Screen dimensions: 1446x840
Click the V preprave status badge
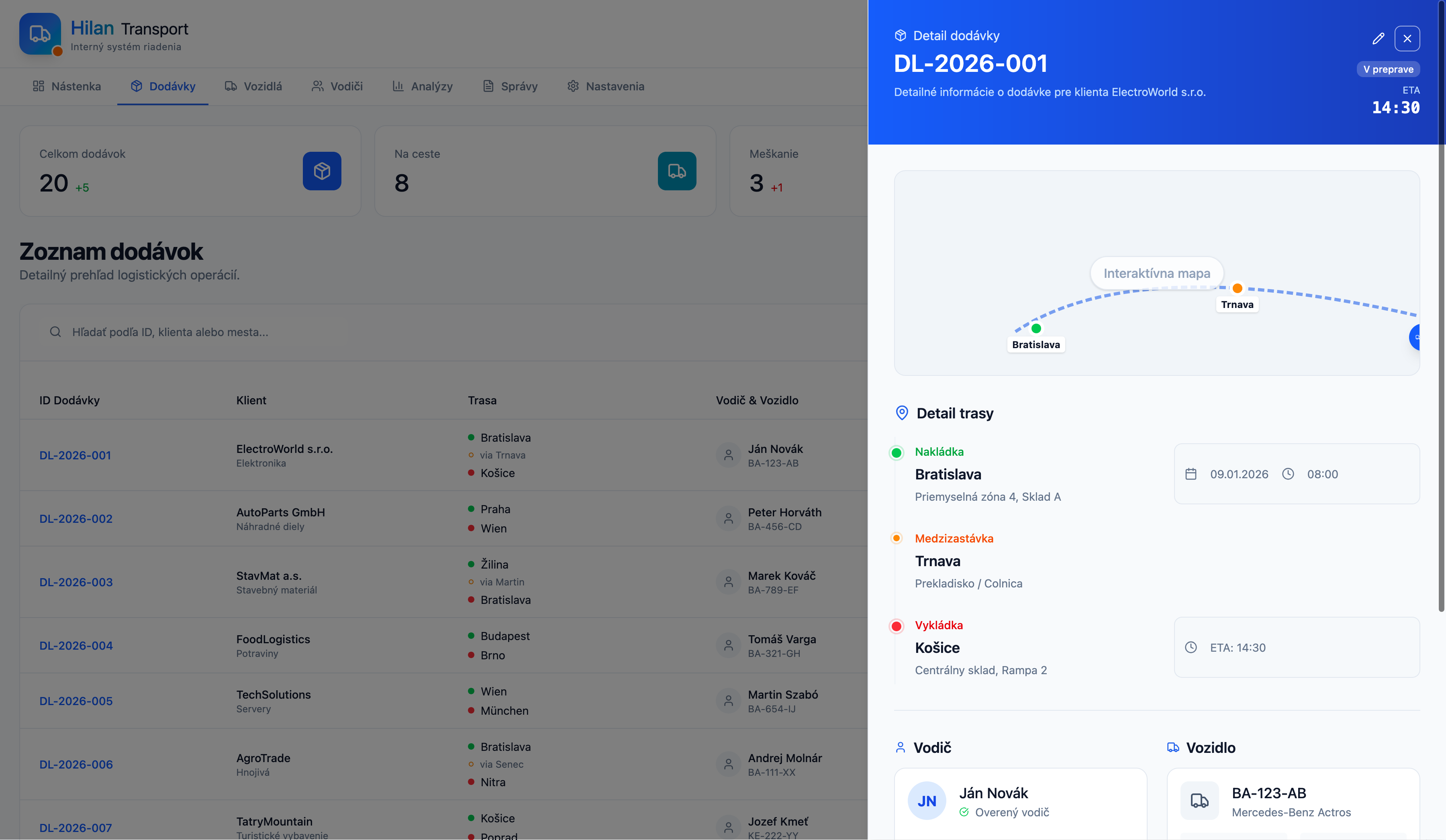(x=1387, y=69)
